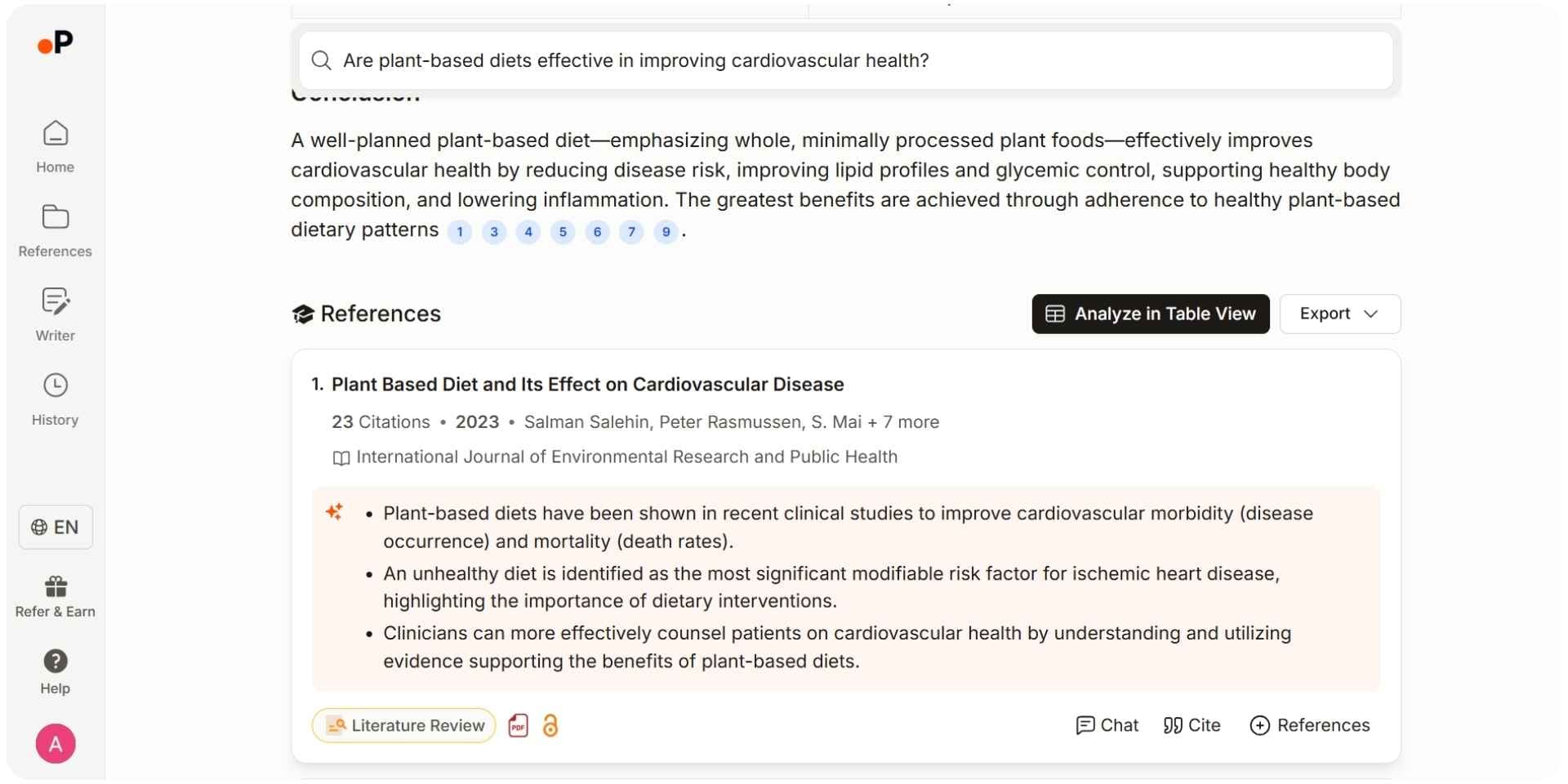
Task: Open the PDF icon for the paper
Action: click(x=519, y=725)
